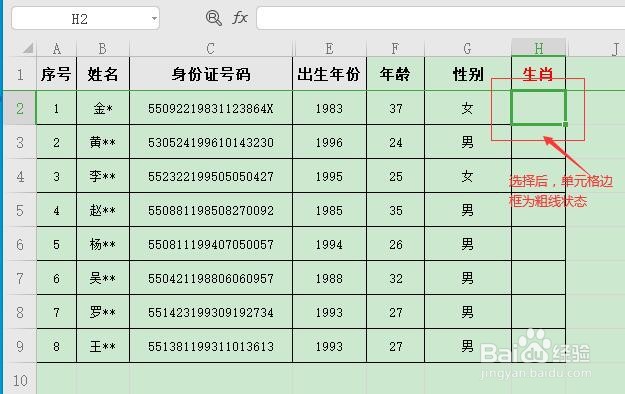Click birth year cell 1985
Screen dimensions: 625x394
click(x=329, y=210)
